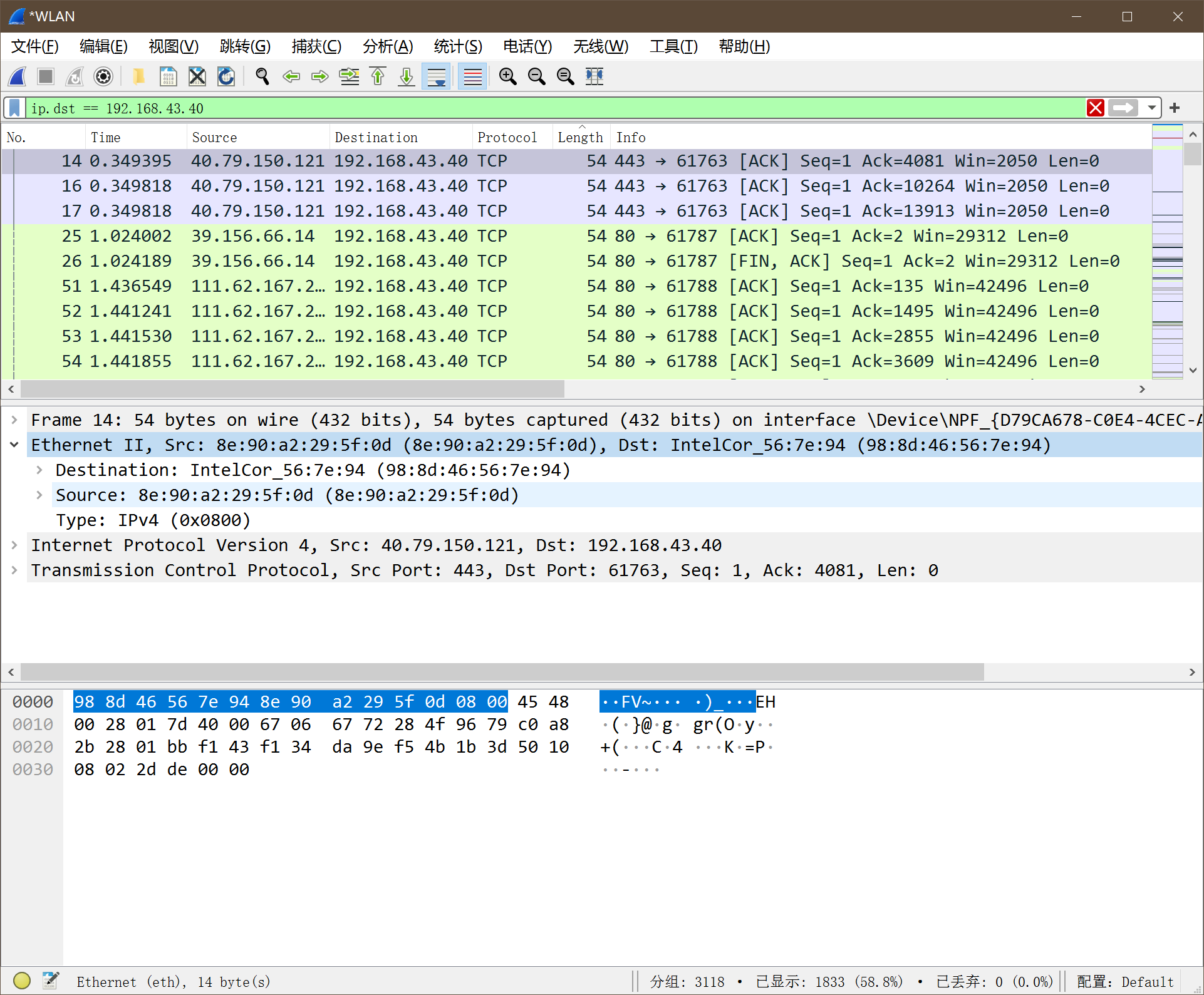This screenshot has height=995, width=1204.
Task: Collapse the Ethernet II tree section
Action: click(14, 445)
